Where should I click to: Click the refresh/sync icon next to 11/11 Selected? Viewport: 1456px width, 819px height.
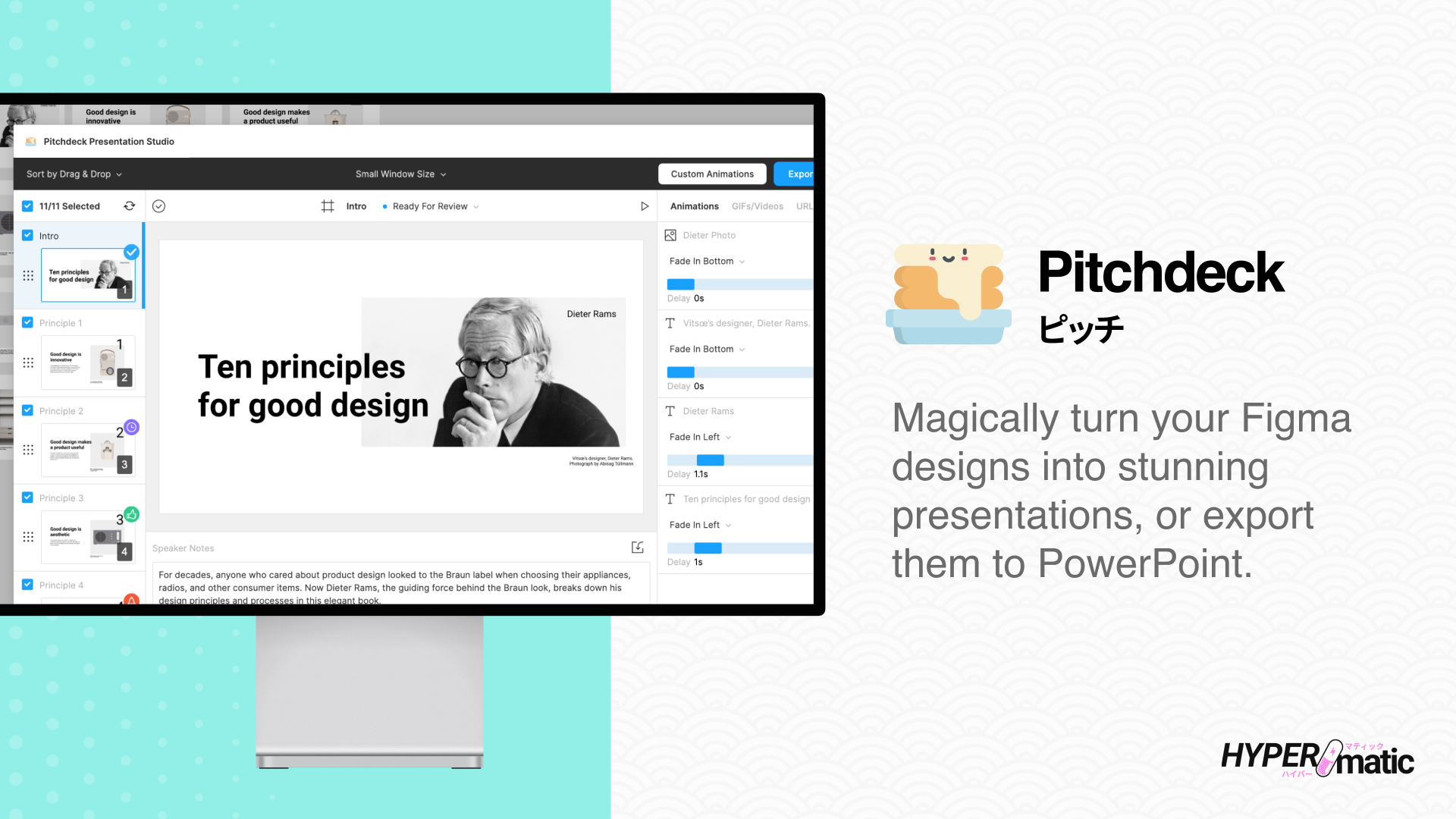click(128, 206)
